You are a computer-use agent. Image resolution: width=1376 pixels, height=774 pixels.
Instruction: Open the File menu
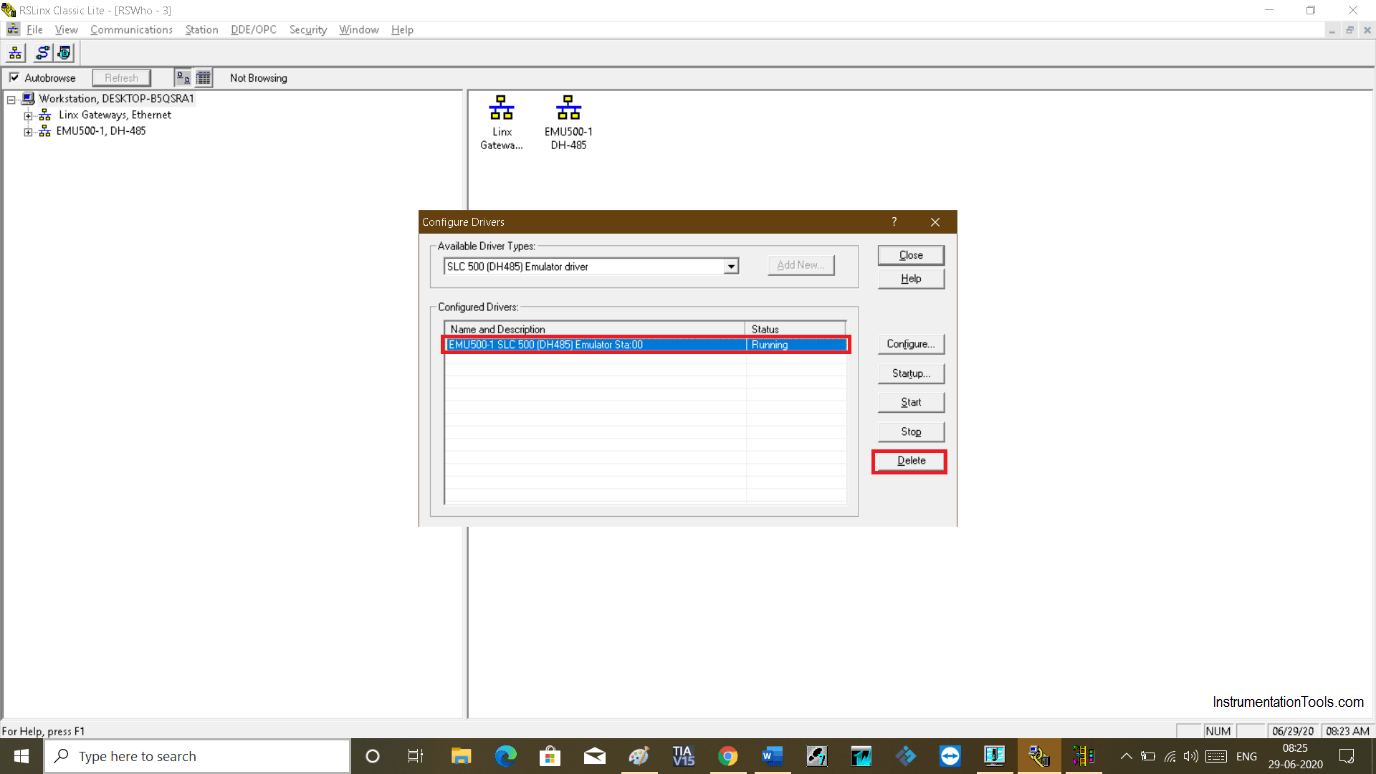[34, 30]
